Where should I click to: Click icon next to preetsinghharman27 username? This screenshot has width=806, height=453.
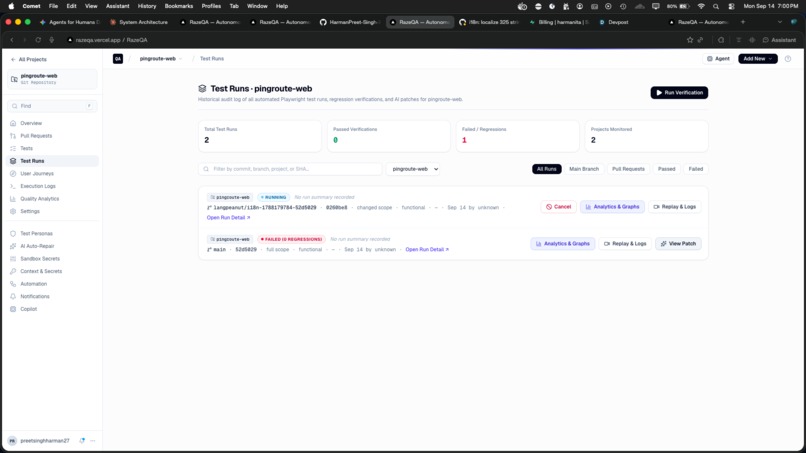[x=82, y=441]
